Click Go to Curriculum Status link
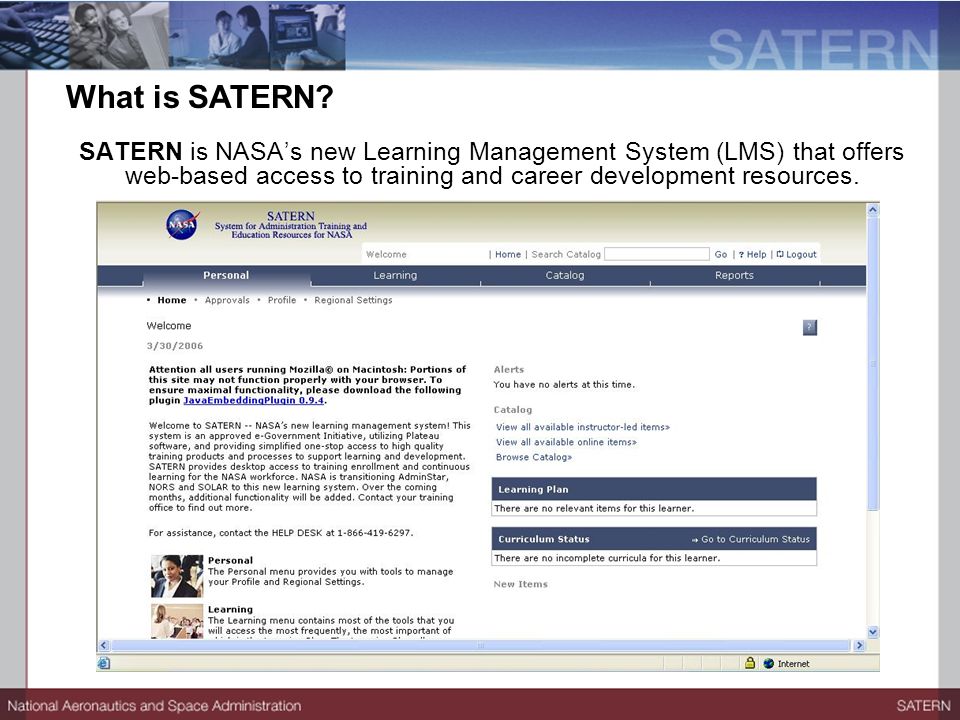 click(x=751, y=539)
